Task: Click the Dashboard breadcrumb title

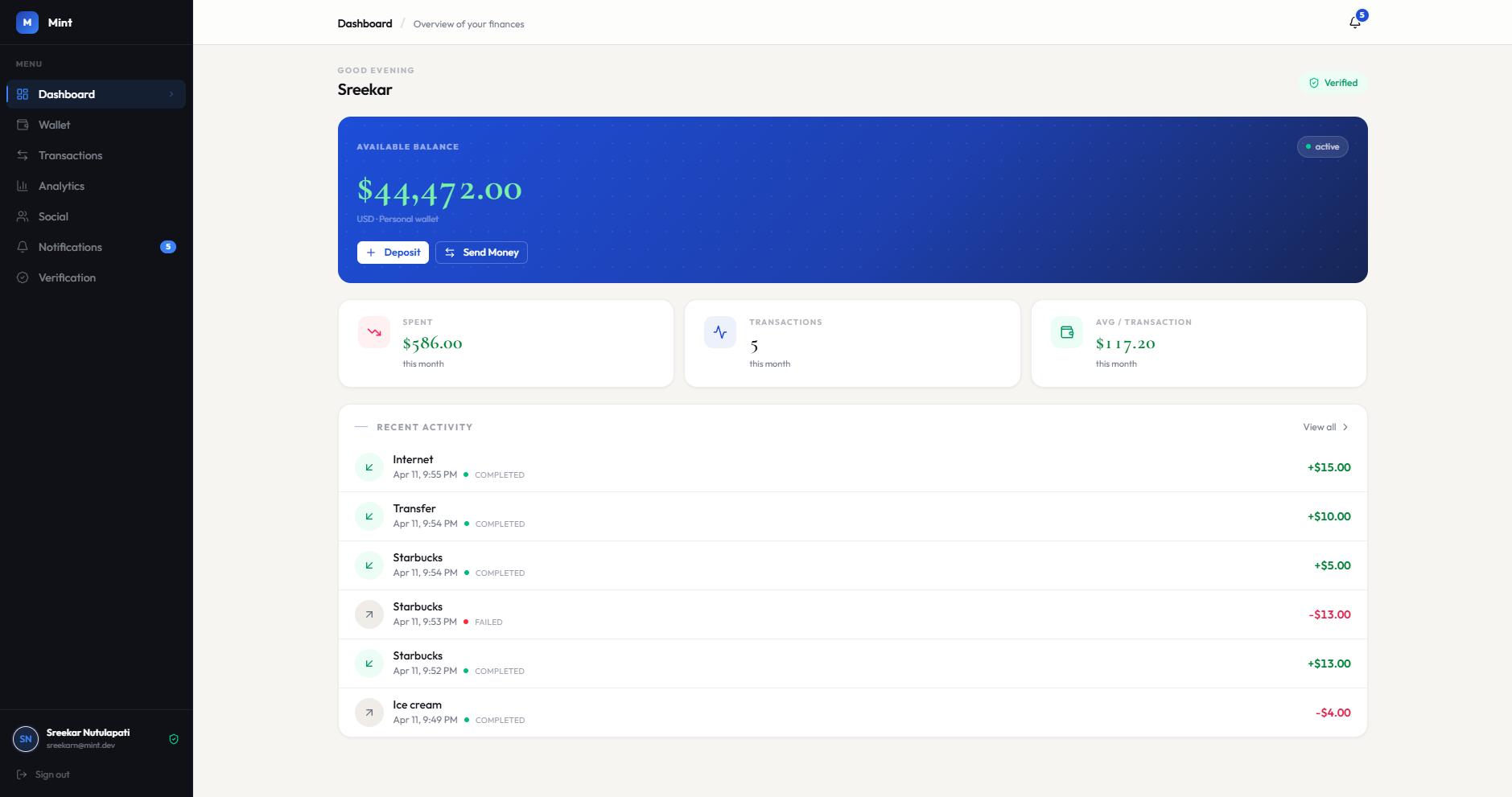Action: 365,23
